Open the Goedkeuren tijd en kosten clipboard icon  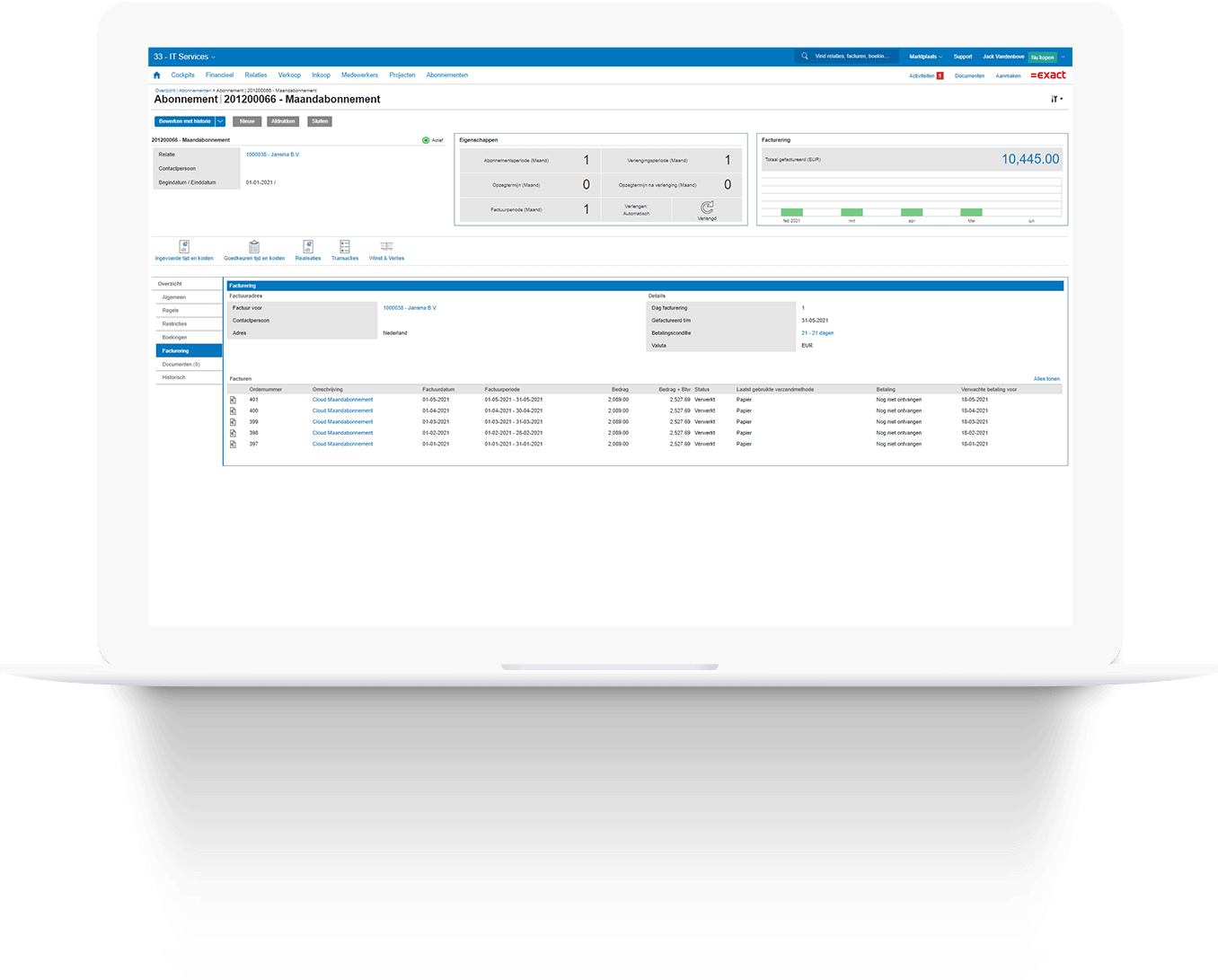point(254,246)
